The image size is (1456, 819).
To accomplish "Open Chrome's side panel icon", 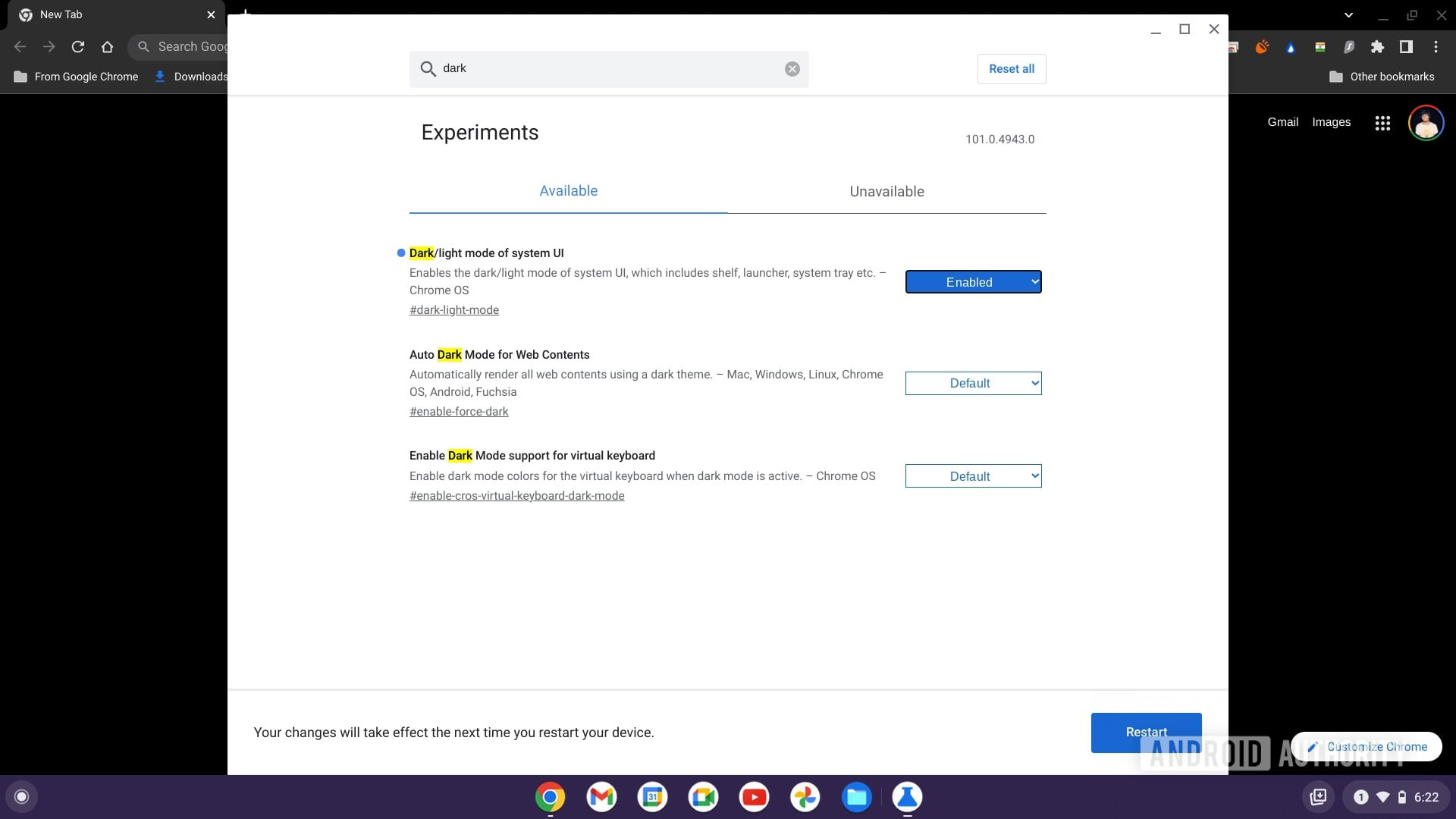I will [1407, 46].
